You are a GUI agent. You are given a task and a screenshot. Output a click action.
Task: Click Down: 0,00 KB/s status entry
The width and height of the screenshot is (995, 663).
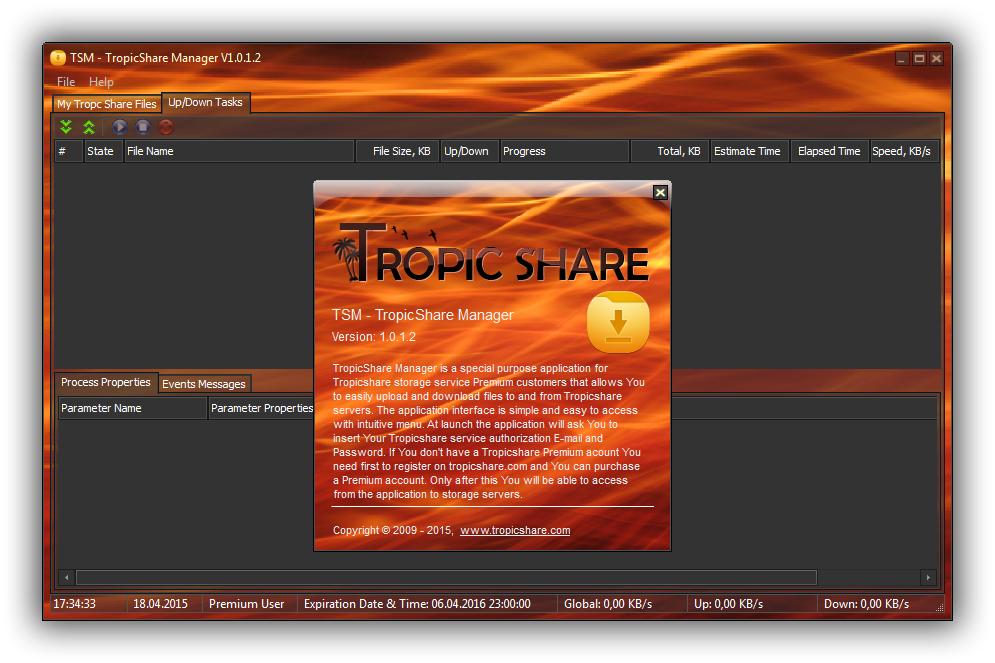(x=866, y=604)
